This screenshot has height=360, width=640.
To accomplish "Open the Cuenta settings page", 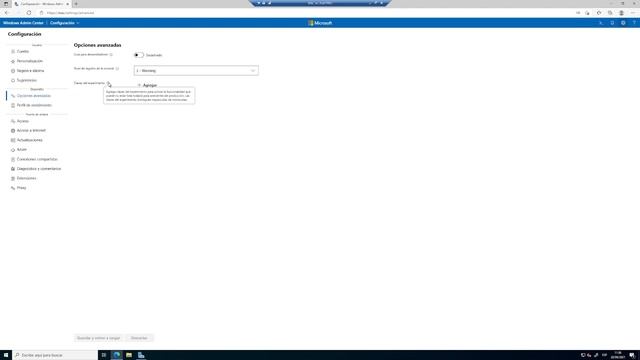I will (23, 51).
